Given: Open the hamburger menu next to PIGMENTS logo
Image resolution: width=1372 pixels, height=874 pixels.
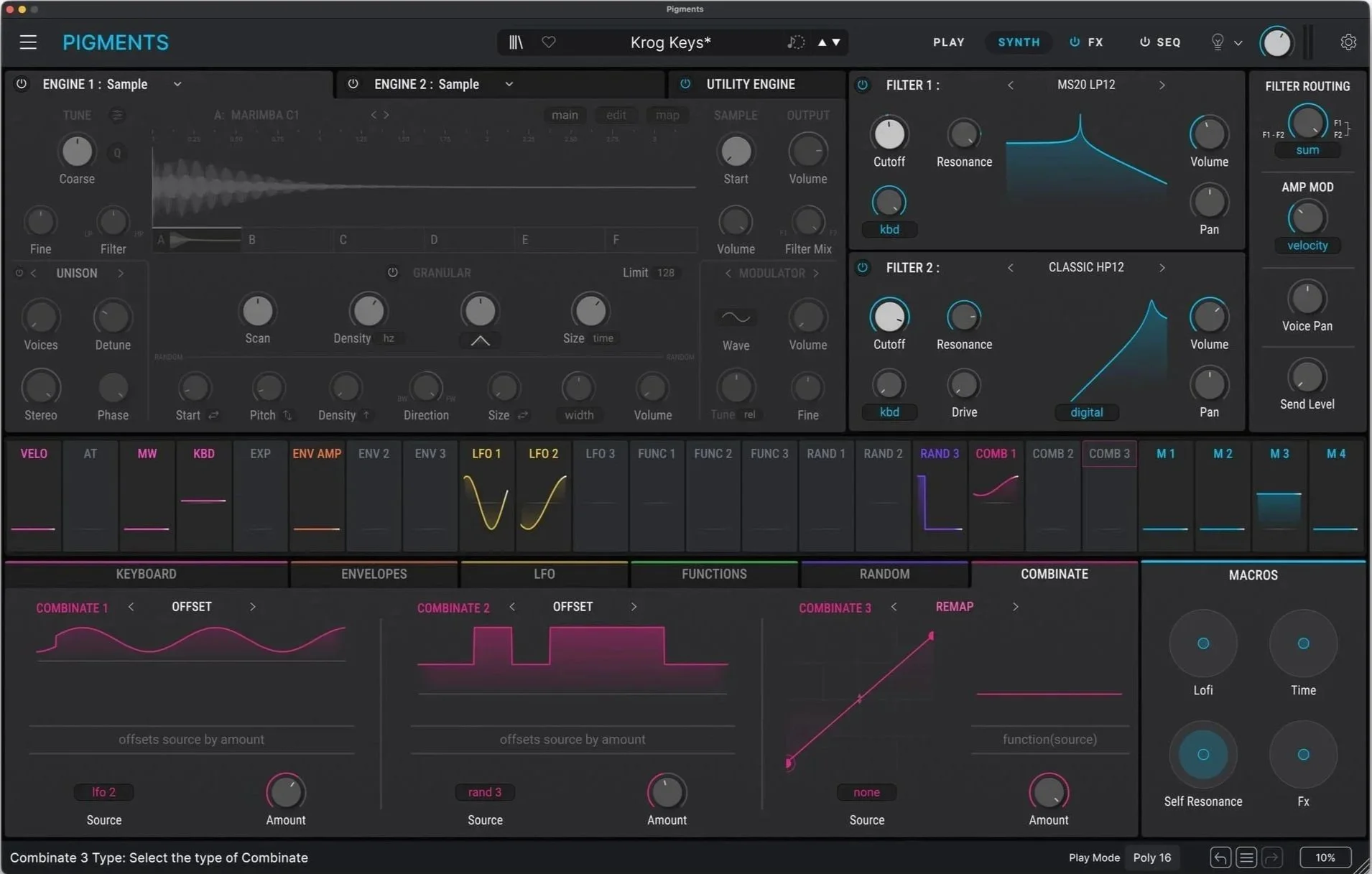Looking at the screenshot, I should 28,42.
